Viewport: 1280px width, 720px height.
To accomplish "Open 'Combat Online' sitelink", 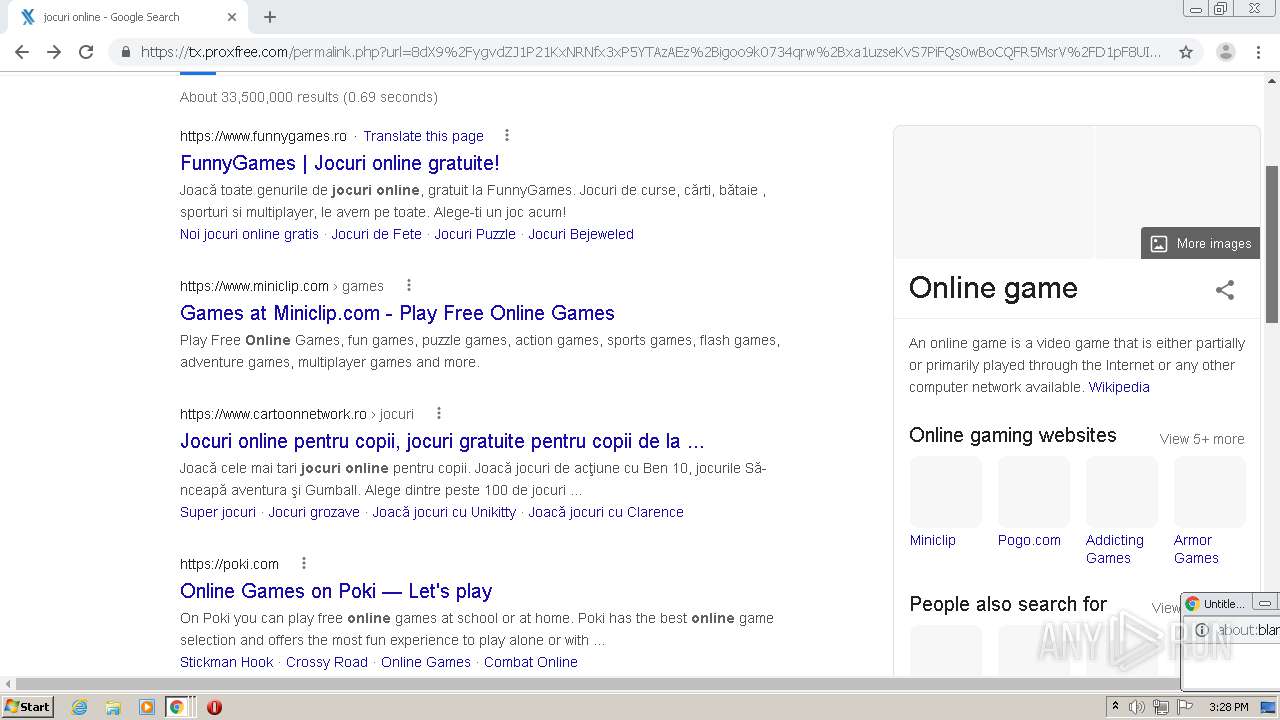I will point(531,662).
